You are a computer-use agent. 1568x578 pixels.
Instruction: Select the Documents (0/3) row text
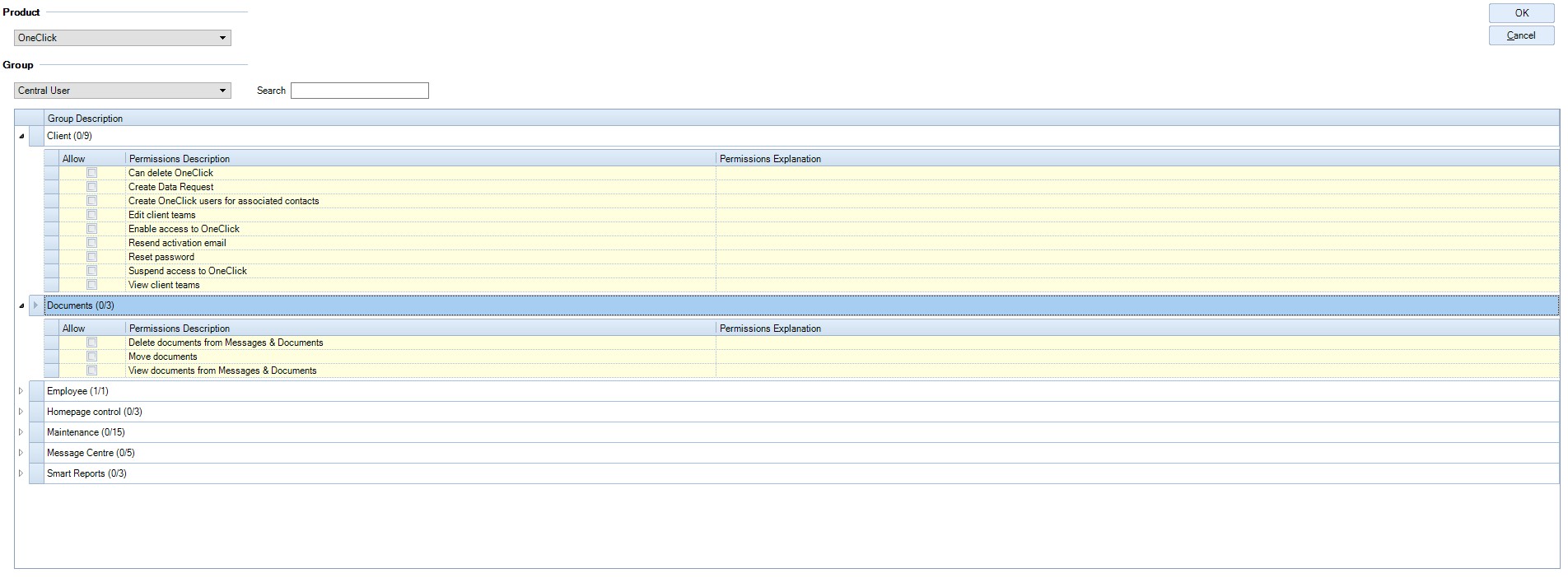(81, 305)
